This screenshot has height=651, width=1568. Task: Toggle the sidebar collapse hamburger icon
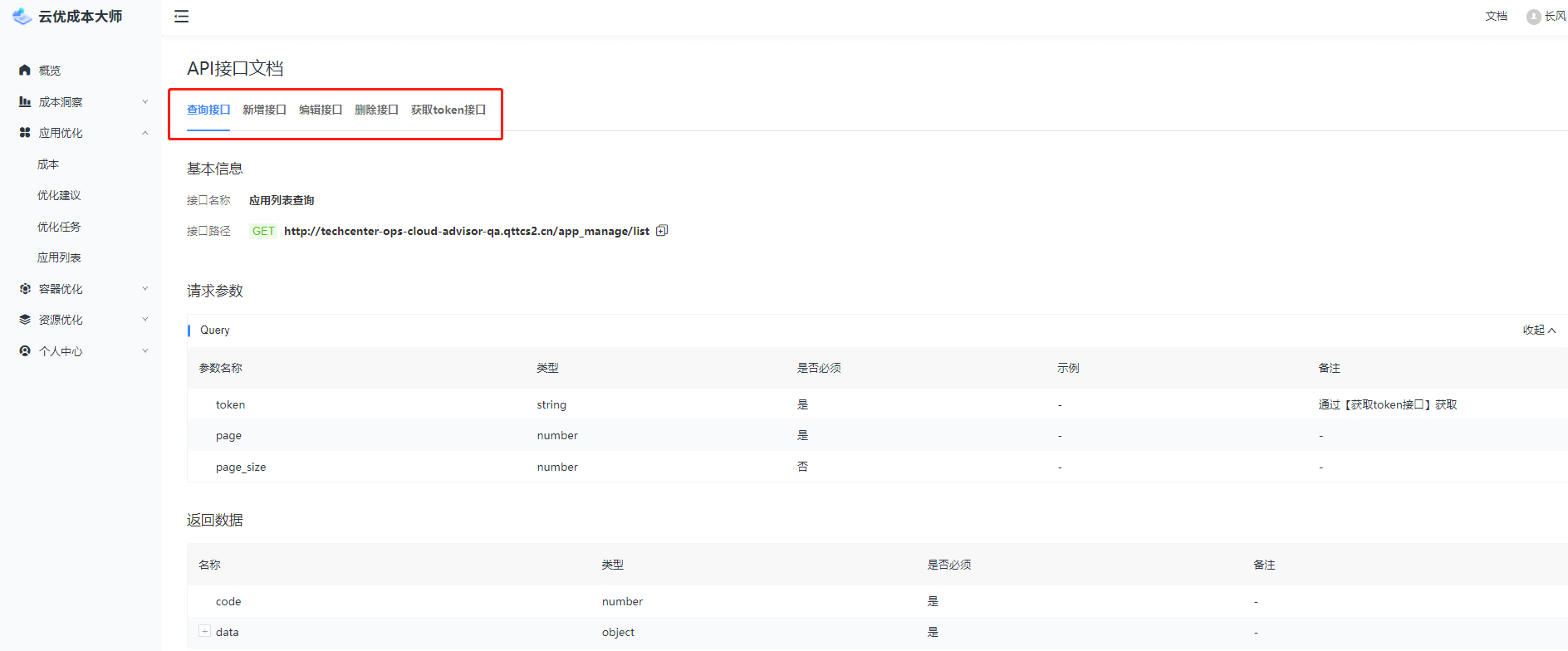(x=181, y=17)
